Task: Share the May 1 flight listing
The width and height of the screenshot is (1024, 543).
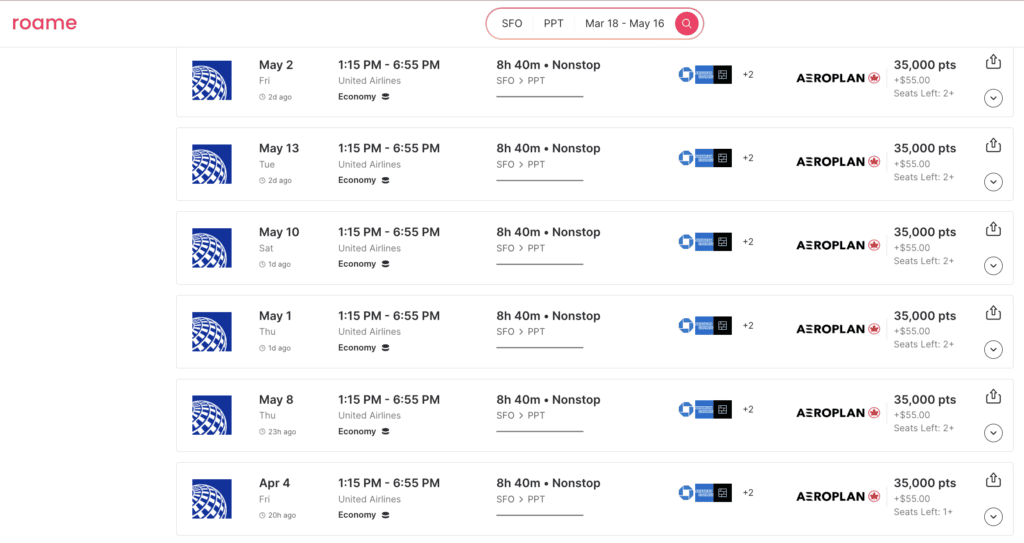Action: (x=993, y=313)
